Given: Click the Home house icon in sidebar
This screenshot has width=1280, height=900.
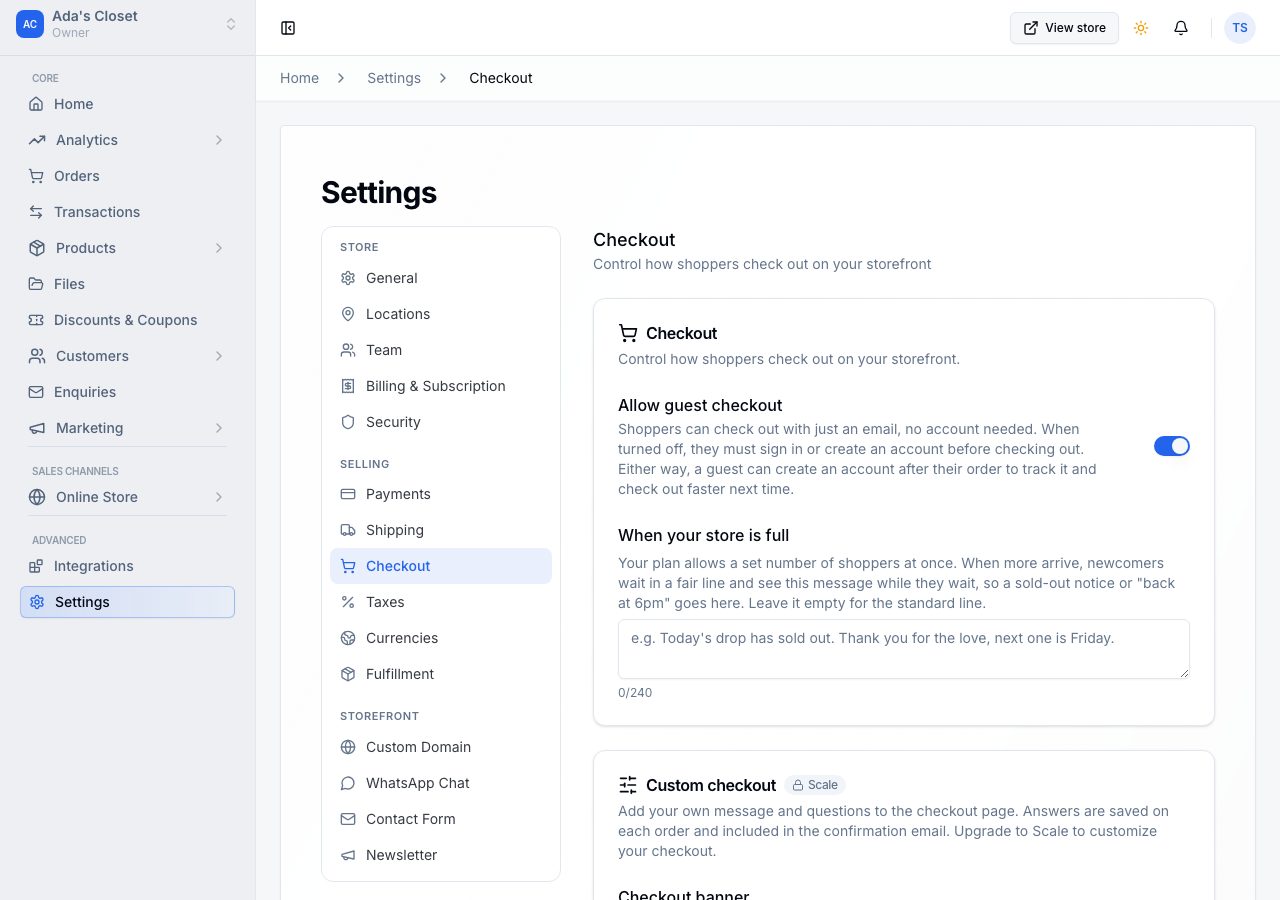Looking at the screenshot, I should pyautogui.click(x=36, y=104).
